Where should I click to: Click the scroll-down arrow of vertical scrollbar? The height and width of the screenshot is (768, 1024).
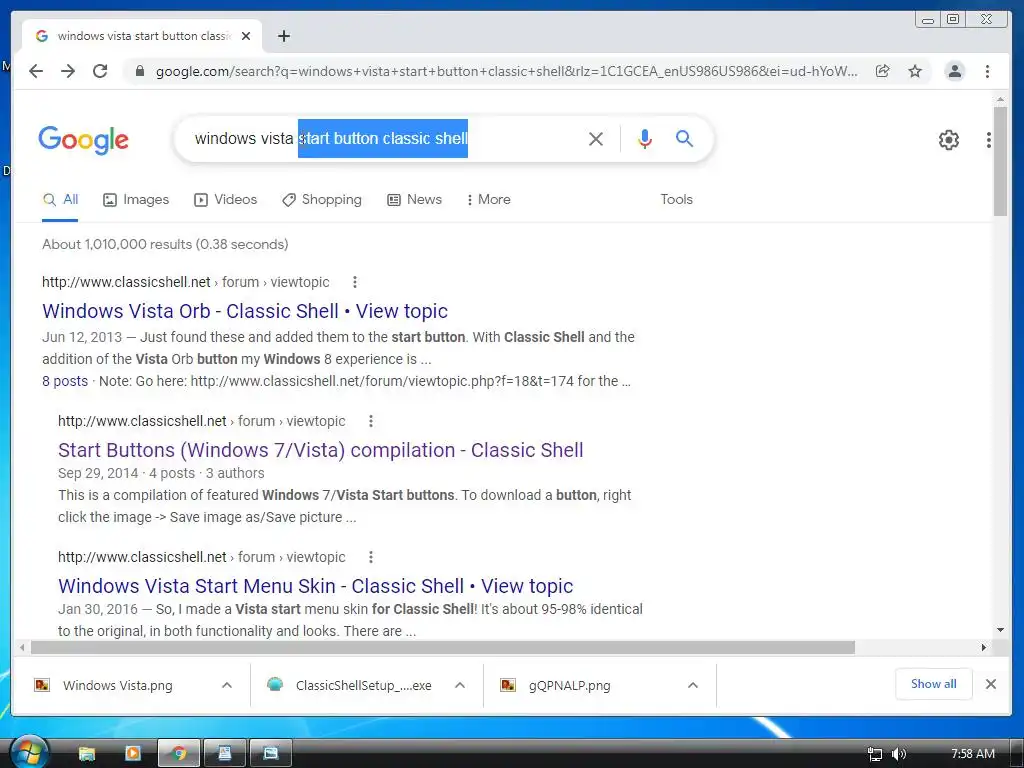tap(1000, 630)
